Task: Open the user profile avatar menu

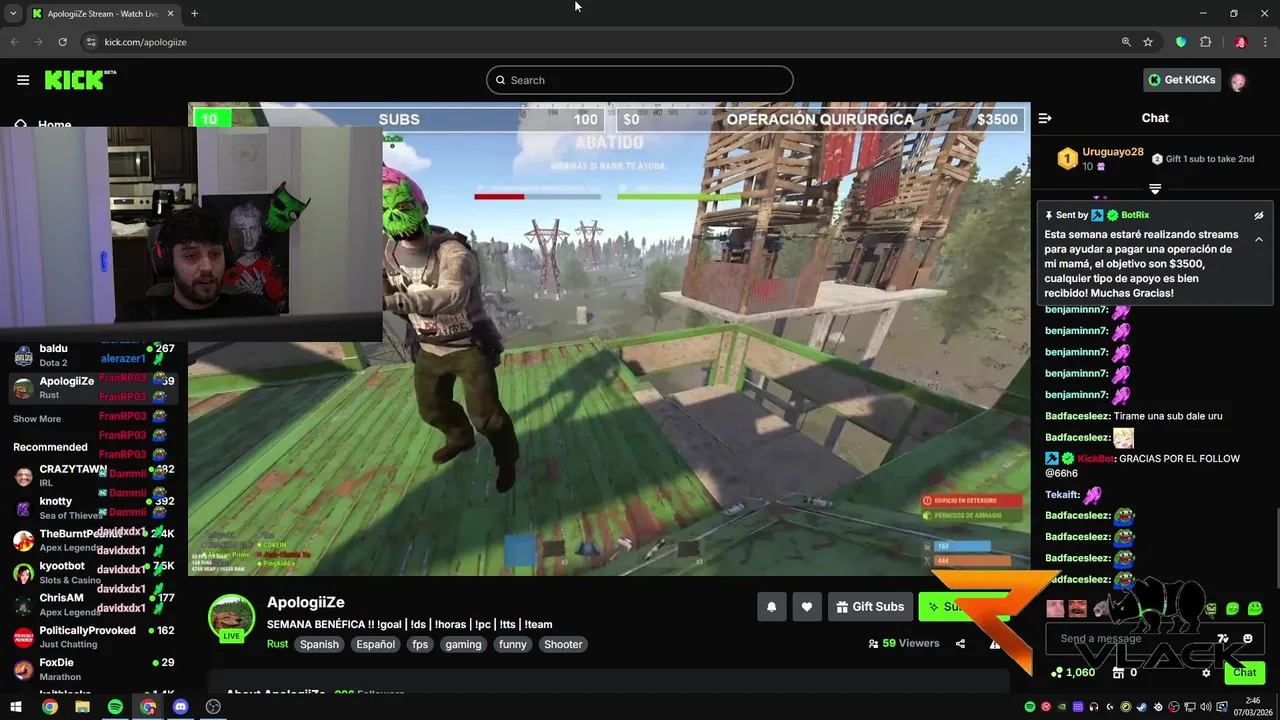Action: [1238, 81]
